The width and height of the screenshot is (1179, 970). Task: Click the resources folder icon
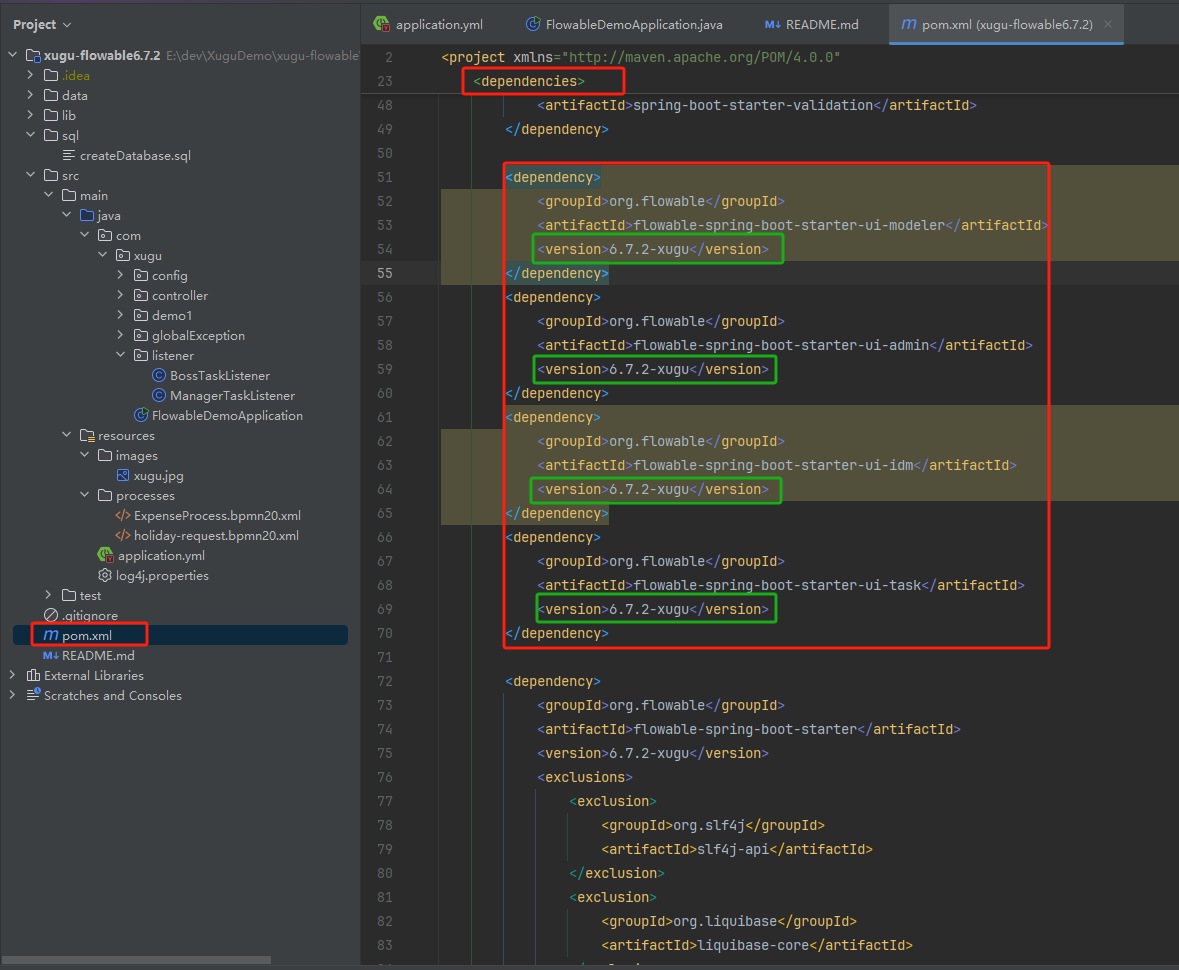87,435
